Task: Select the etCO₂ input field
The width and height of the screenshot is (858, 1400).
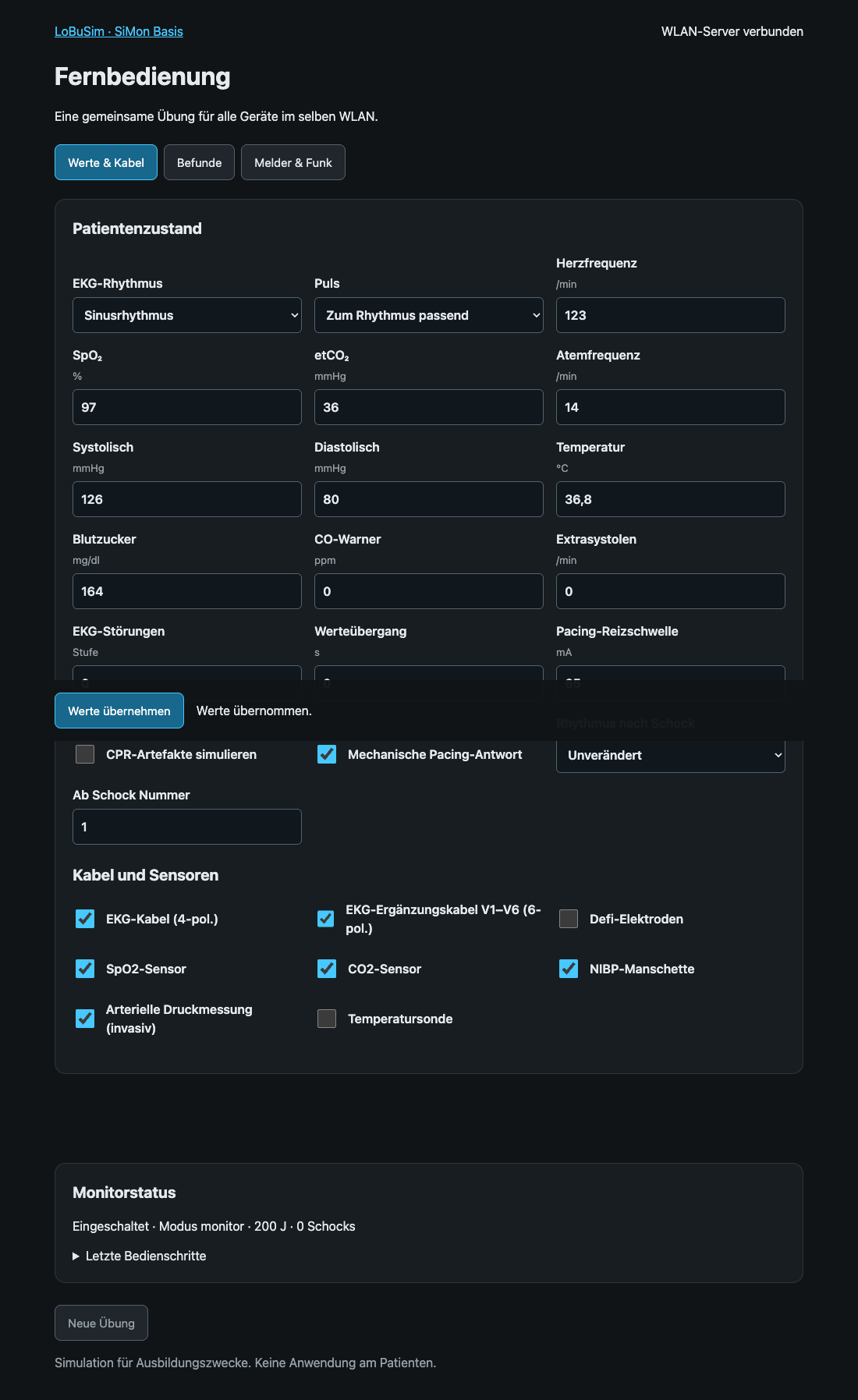Action: (x=429, y=407)
